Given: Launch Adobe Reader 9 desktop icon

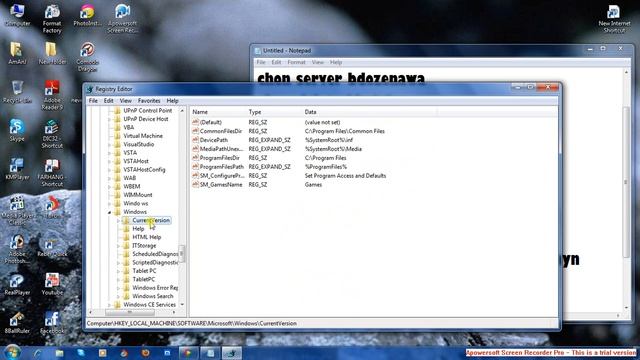Looking at the screenshot, I should (52, 95).
